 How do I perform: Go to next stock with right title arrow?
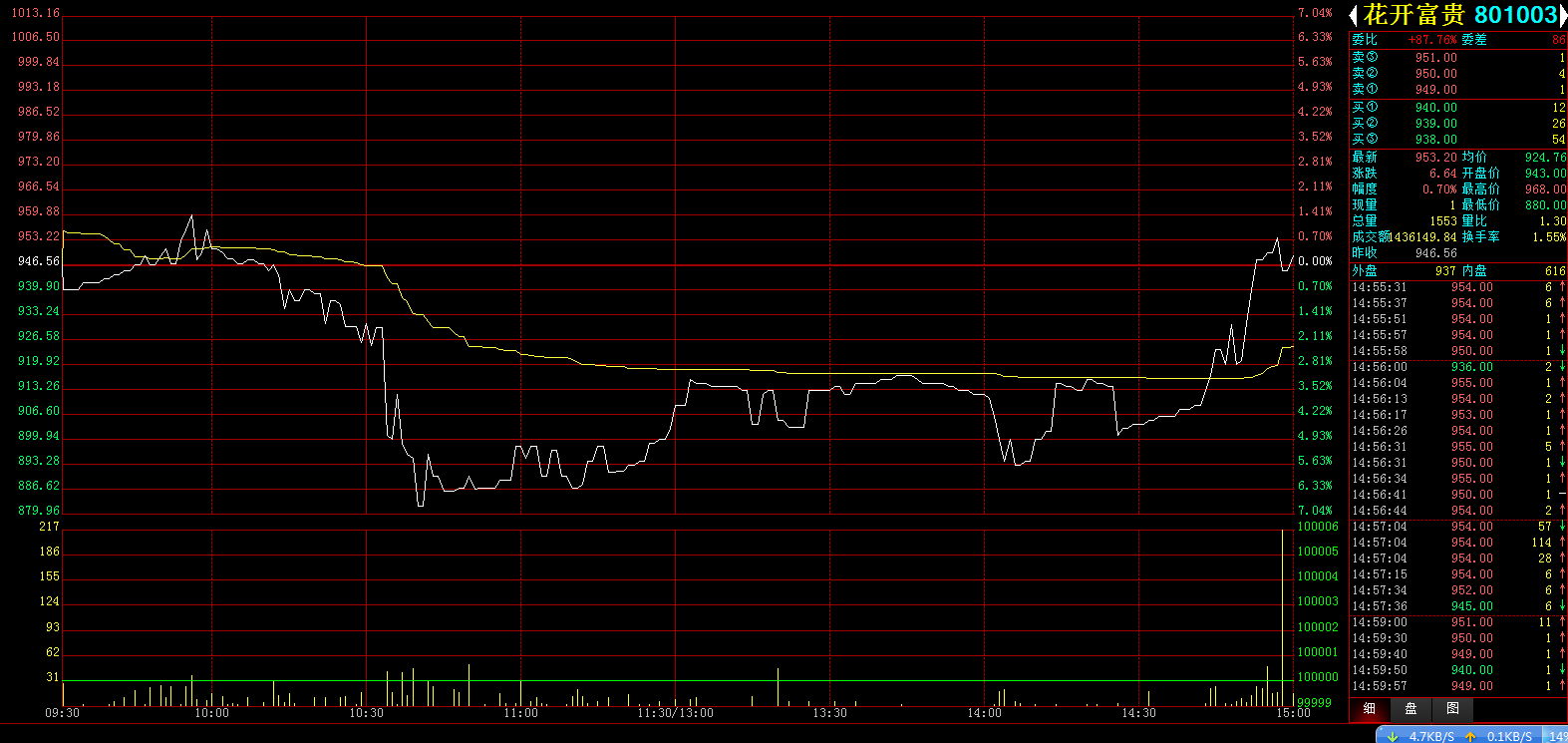click(x=1562, y=15)
